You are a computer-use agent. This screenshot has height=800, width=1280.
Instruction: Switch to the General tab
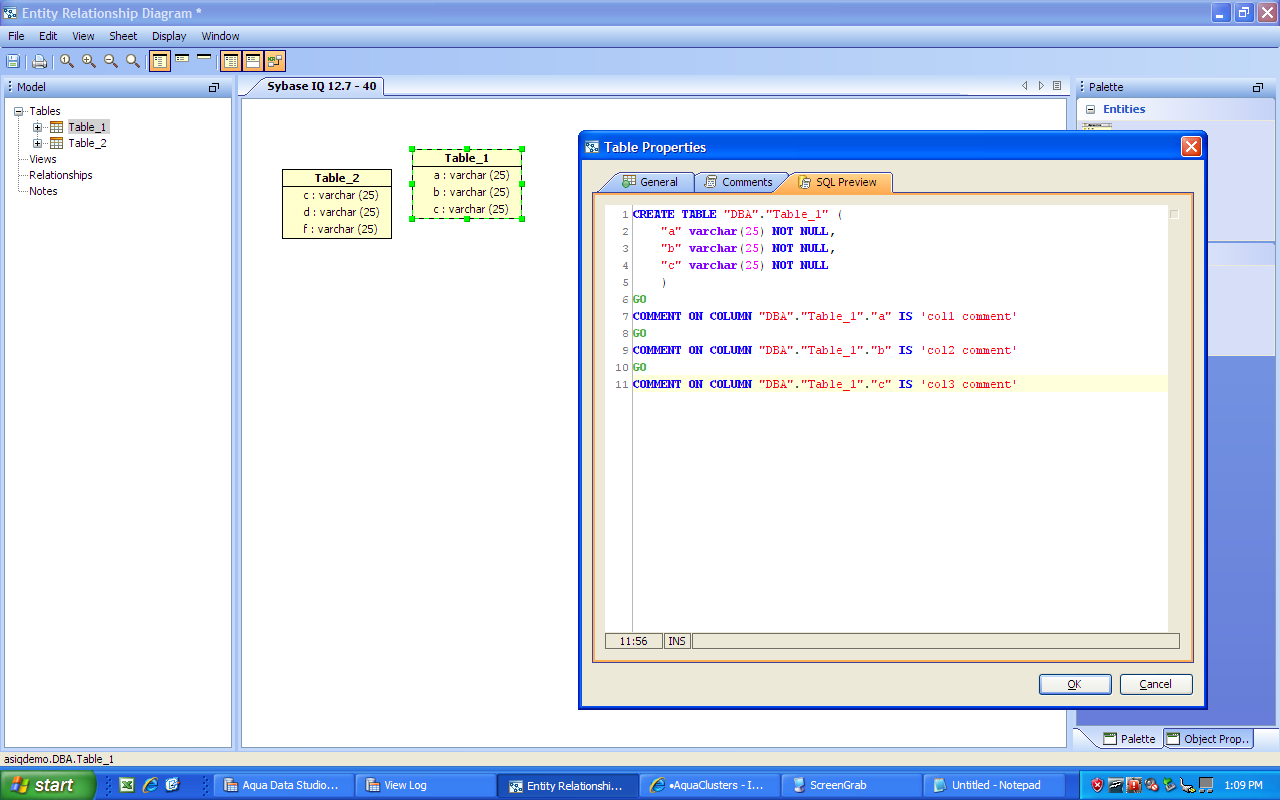(x=650, y=182)
